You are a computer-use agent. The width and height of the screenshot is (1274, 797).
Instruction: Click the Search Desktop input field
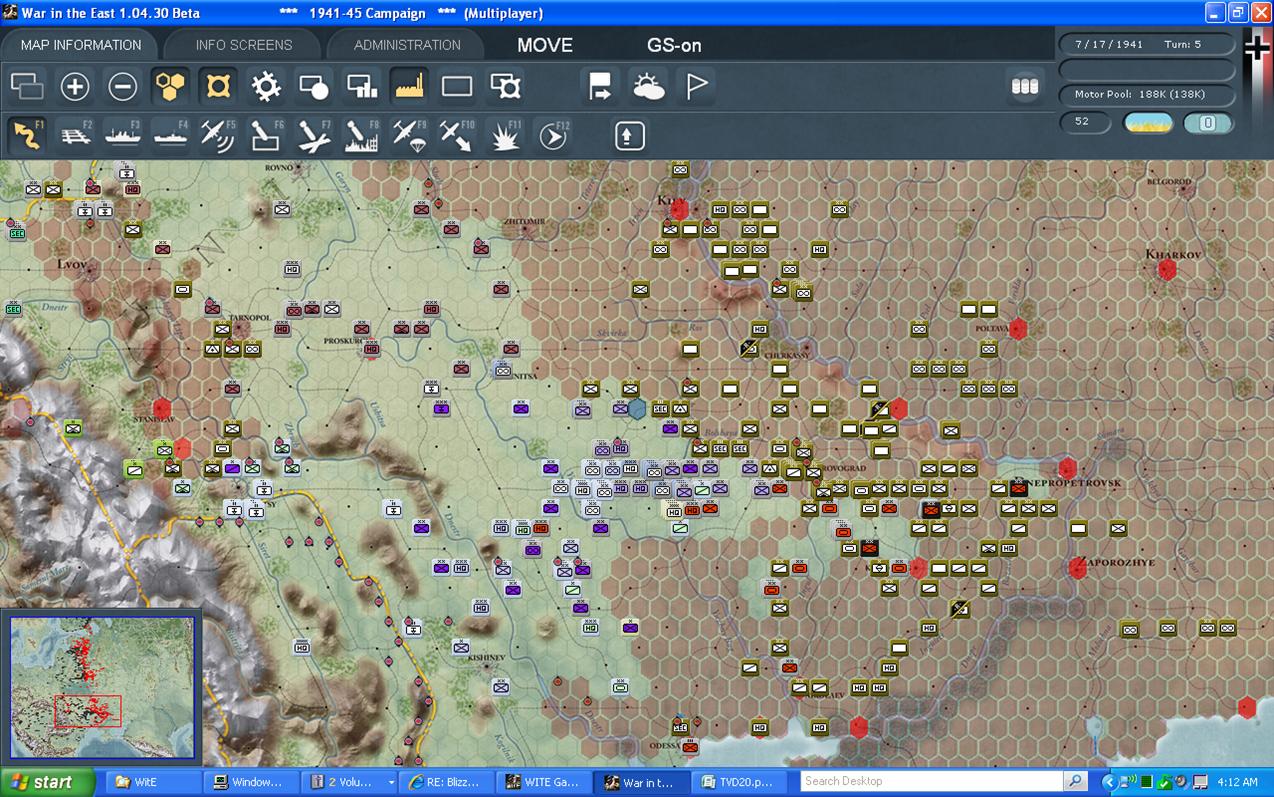932,781
